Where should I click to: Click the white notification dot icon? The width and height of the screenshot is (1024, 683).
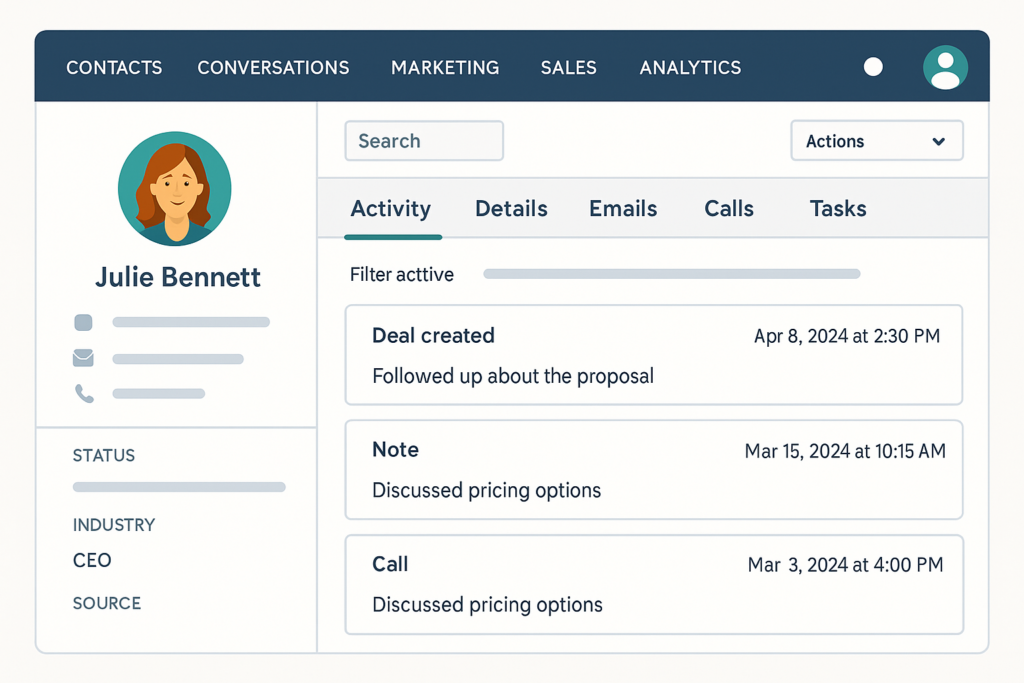[x=873, y=67]
